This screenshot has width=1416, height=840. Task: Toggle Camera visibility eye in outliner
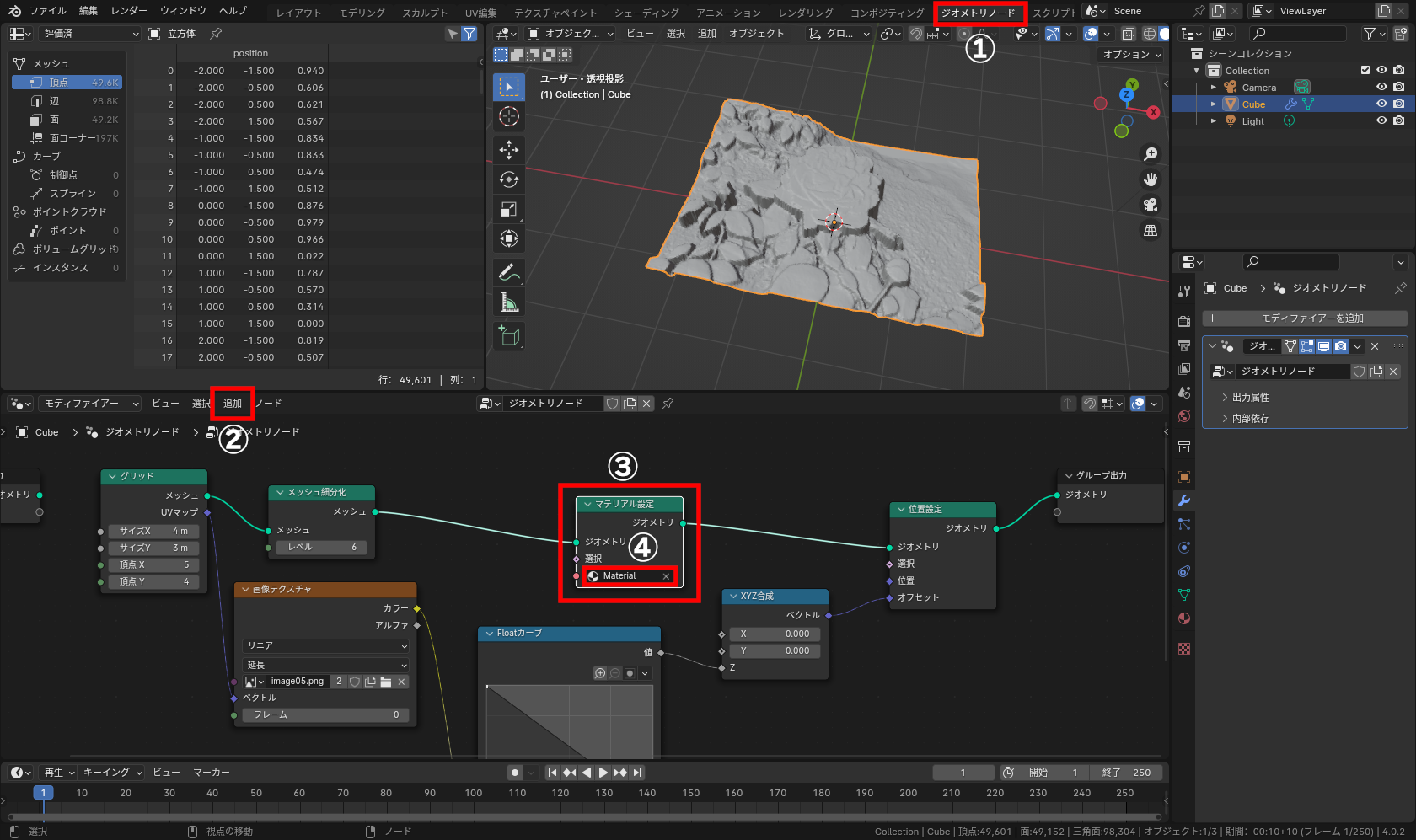point(1381,87)
